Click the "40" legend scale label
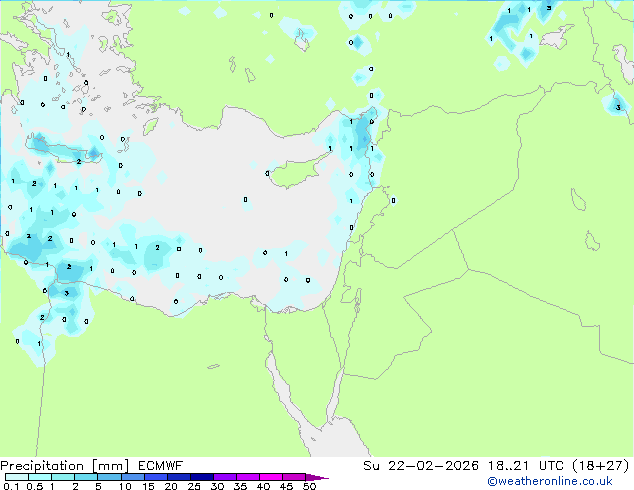This screenshot has height=490, width=634. click(263, 486)
